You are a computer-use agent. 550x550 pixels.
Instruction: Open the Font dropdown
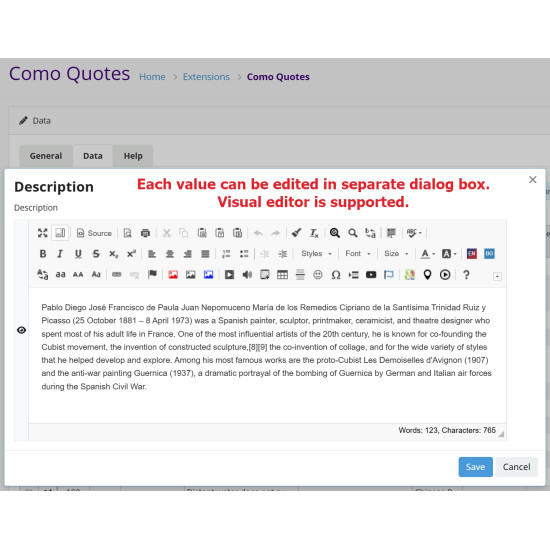[x=358, y=254]
